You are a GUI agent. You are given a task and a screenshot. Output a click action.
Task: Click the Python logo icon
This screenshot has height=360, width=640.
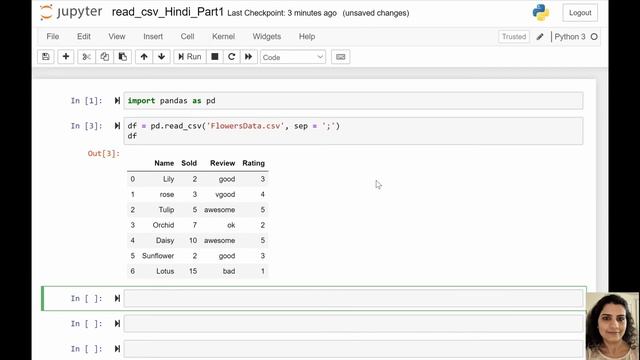540,12
